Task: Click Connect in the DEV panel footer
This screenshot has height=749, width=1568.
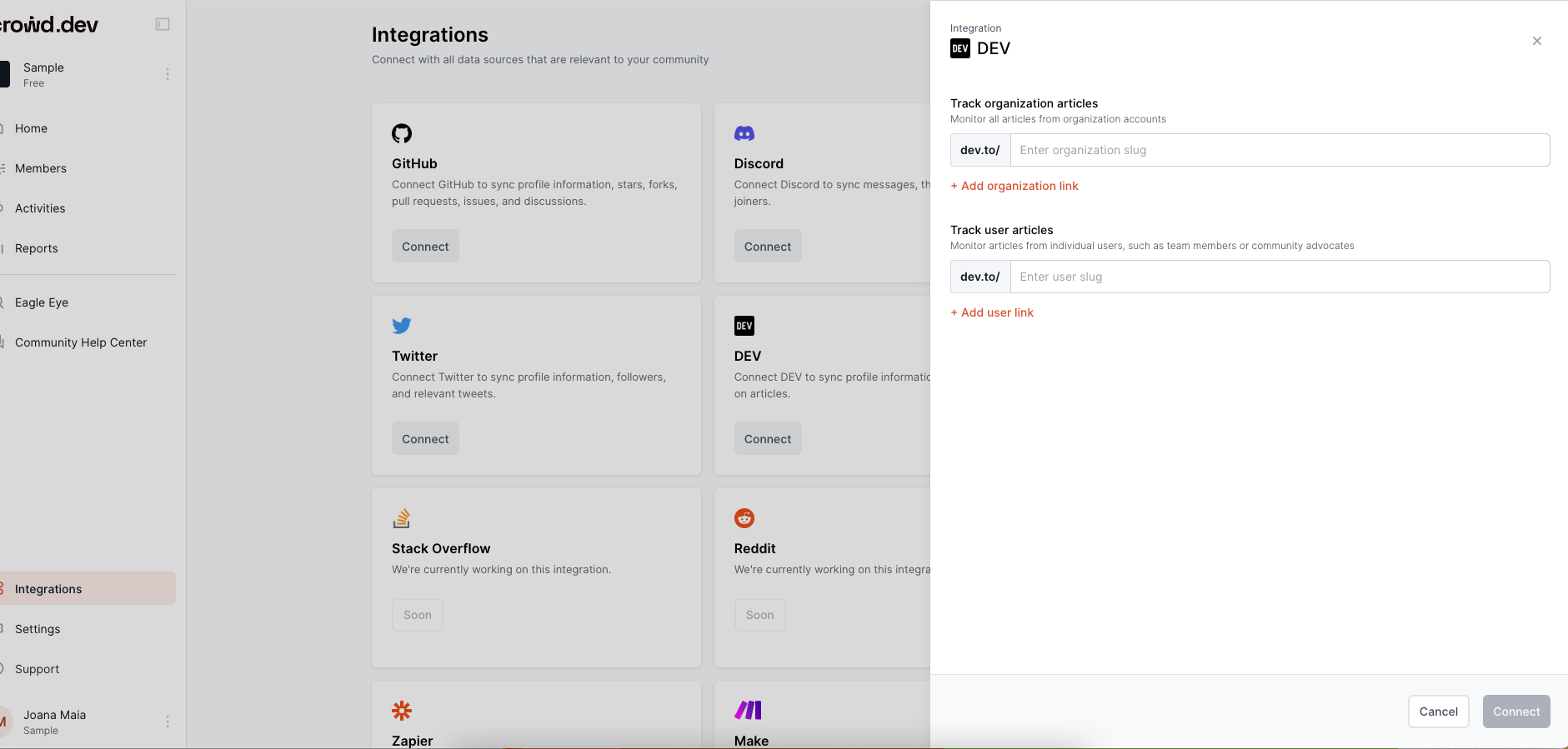Action: 1516,712
